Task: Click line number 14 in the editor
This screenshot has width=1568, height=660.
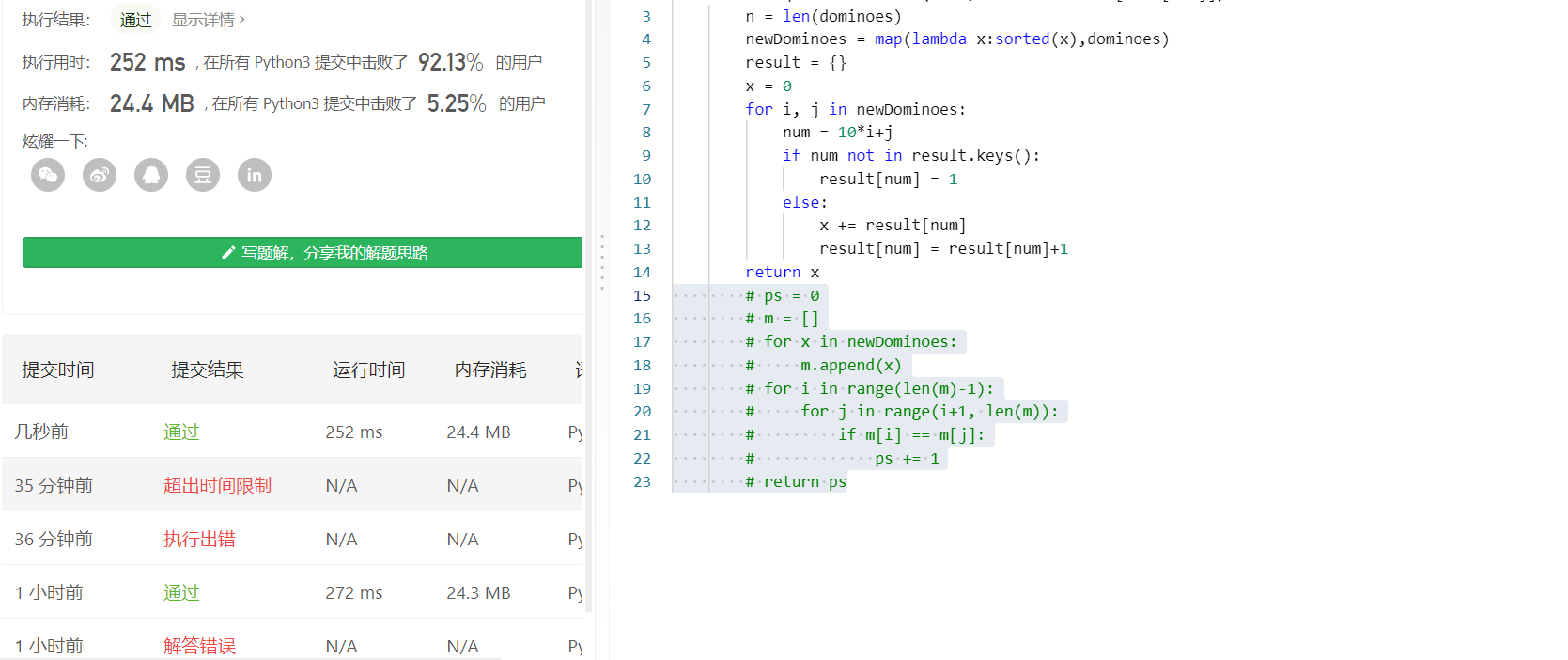Action: (x=642, y=273)
